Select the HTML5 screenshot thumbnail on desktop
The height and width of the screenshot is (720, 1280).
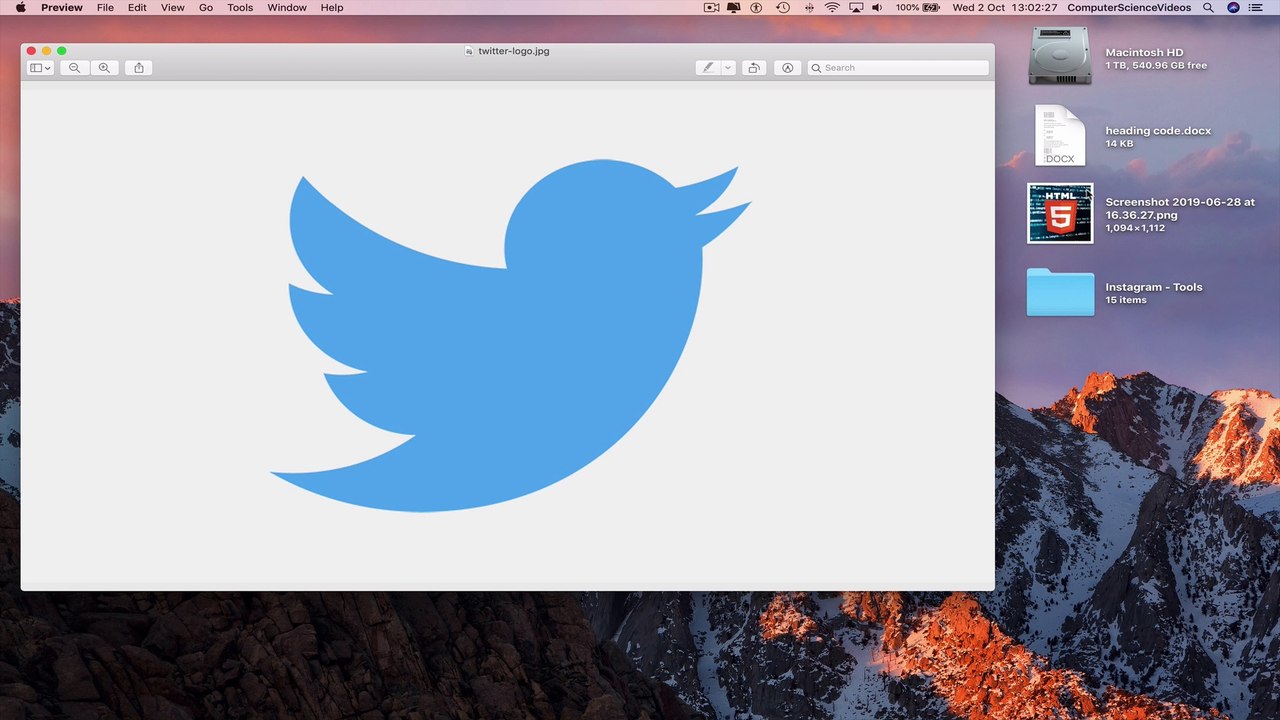pyautogui.click(x=1060, y=213)
